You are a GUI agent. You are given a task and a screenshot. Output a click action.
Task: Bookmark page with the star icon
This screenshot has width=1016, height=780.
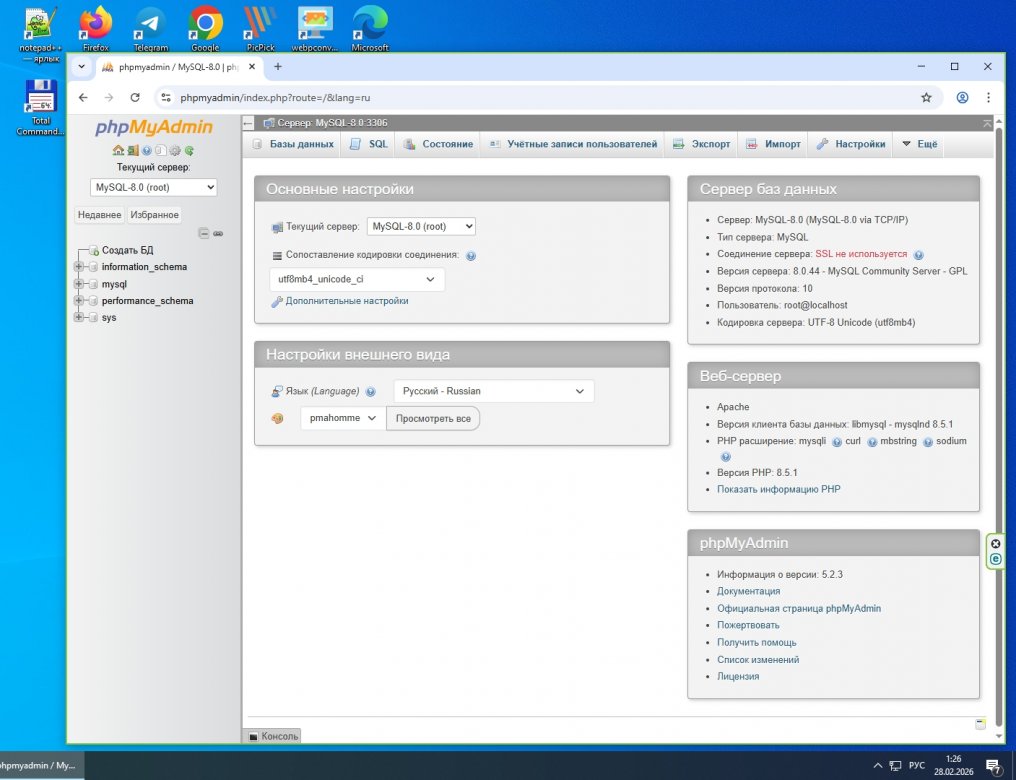(x=927, y=98)
